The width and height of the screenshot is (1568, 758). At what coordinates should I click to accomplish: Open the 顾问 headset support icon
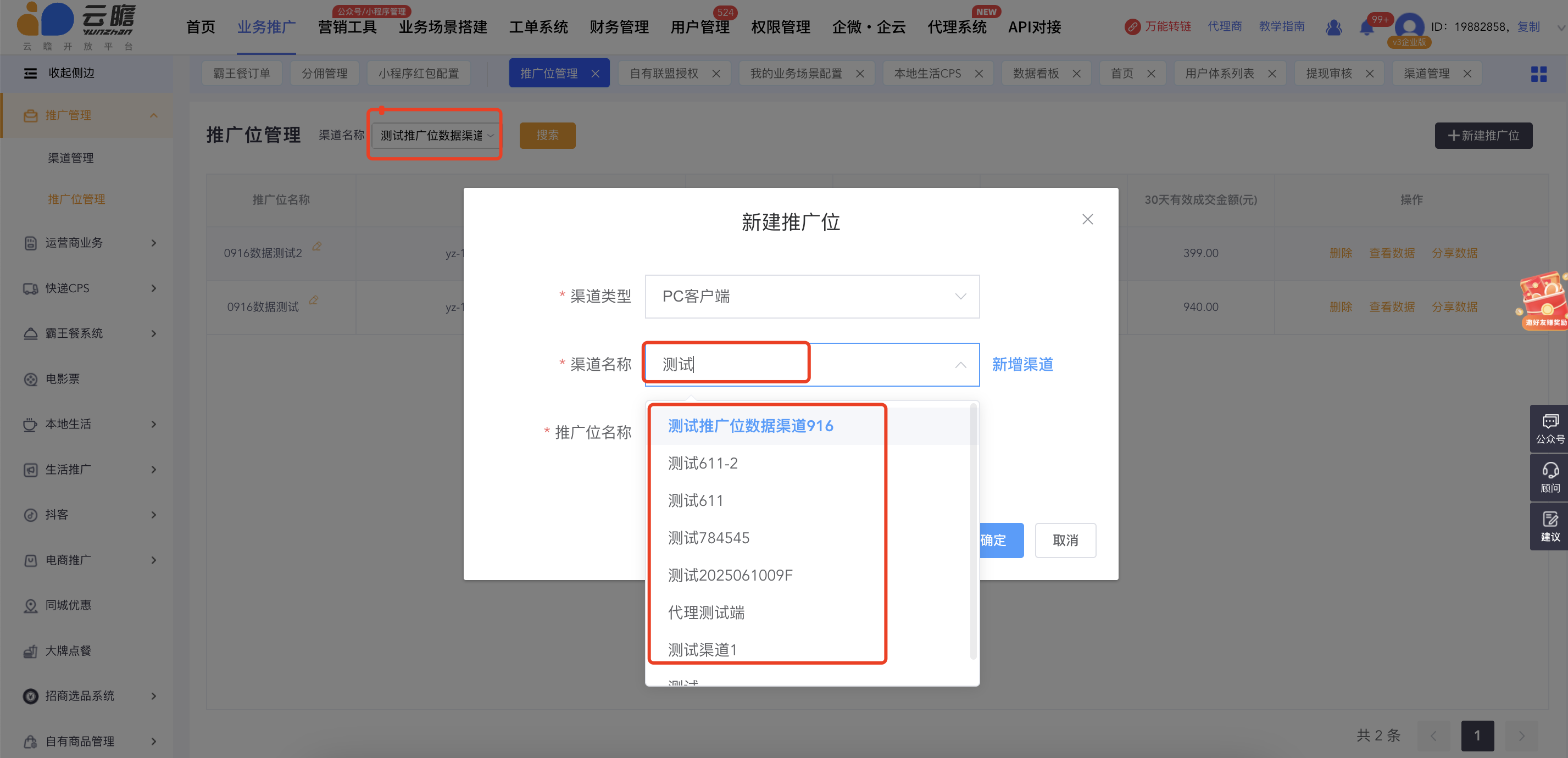coord(1549,477)
